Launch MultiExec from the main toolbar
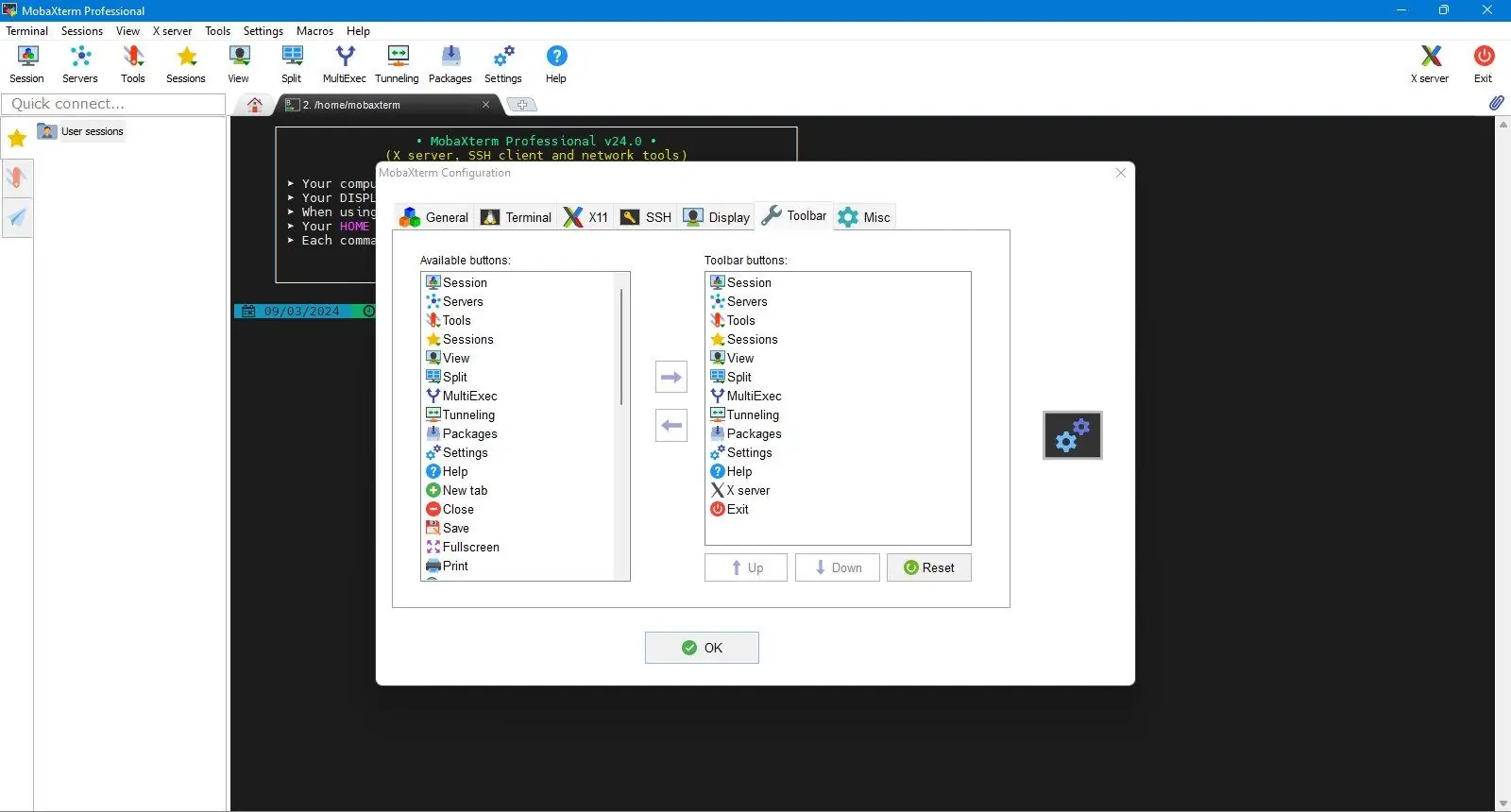This screenshot has height=812, width=1511. click(345, 64)
